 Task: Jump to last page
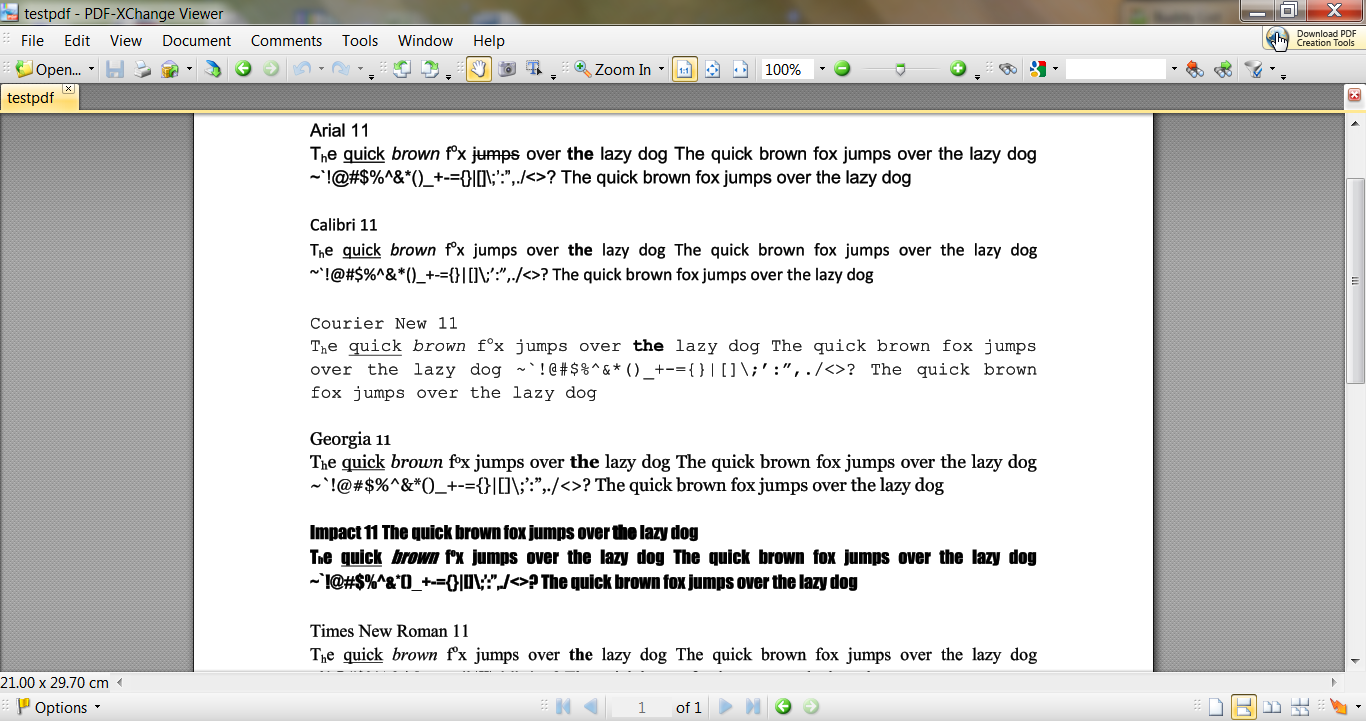pos(754,707)
